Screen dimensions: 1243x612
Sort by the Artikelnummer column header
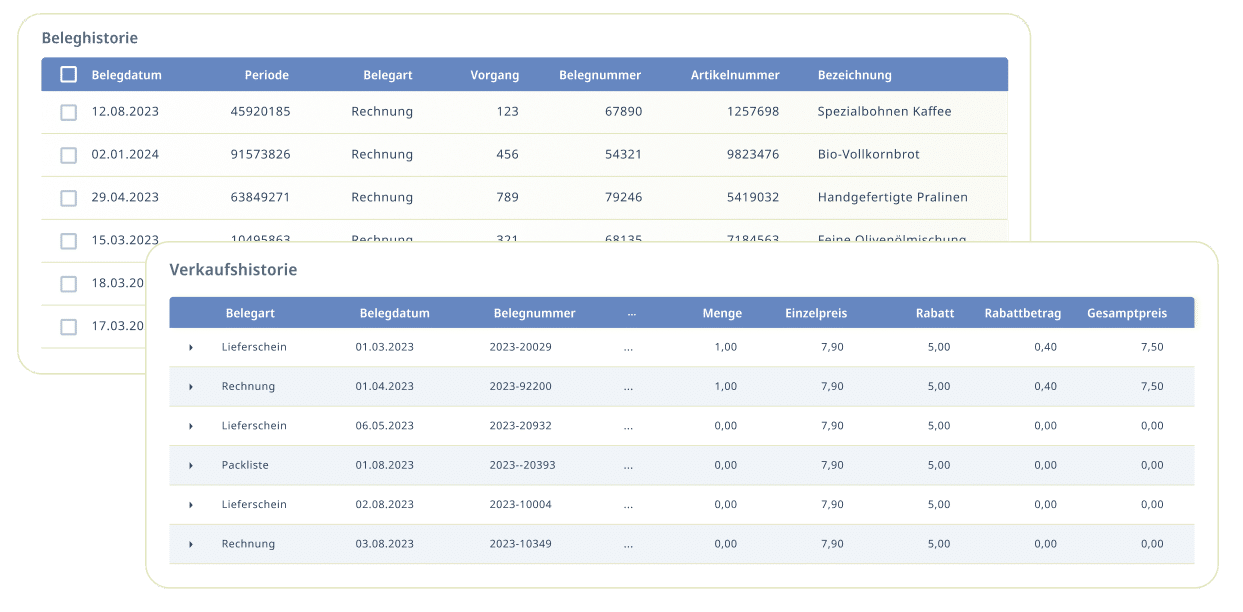coord(735,75)
